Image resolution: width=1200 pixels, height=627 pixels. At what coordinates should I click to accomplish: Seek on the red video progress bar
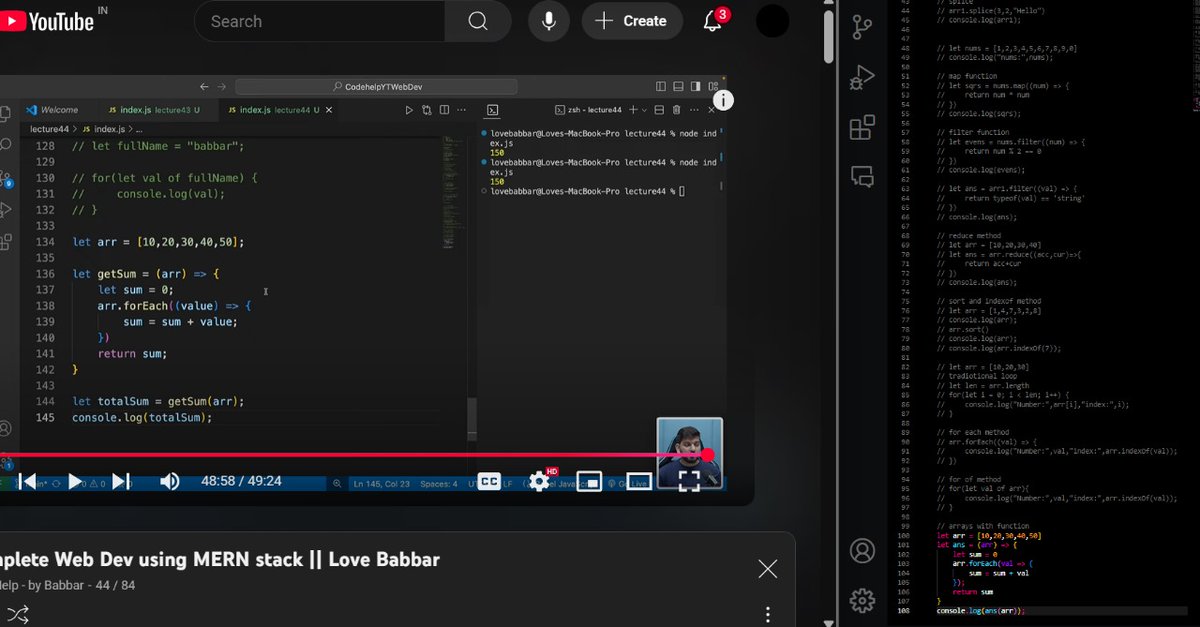tap(355, 455)
